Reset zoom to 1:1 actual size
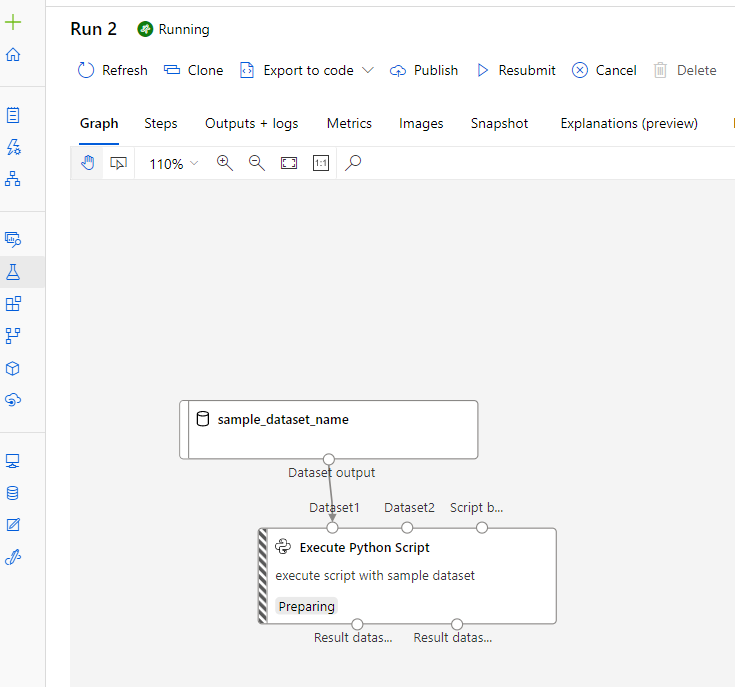The height and width of the screenshot is (687, 735). click(x=321, y=163)
